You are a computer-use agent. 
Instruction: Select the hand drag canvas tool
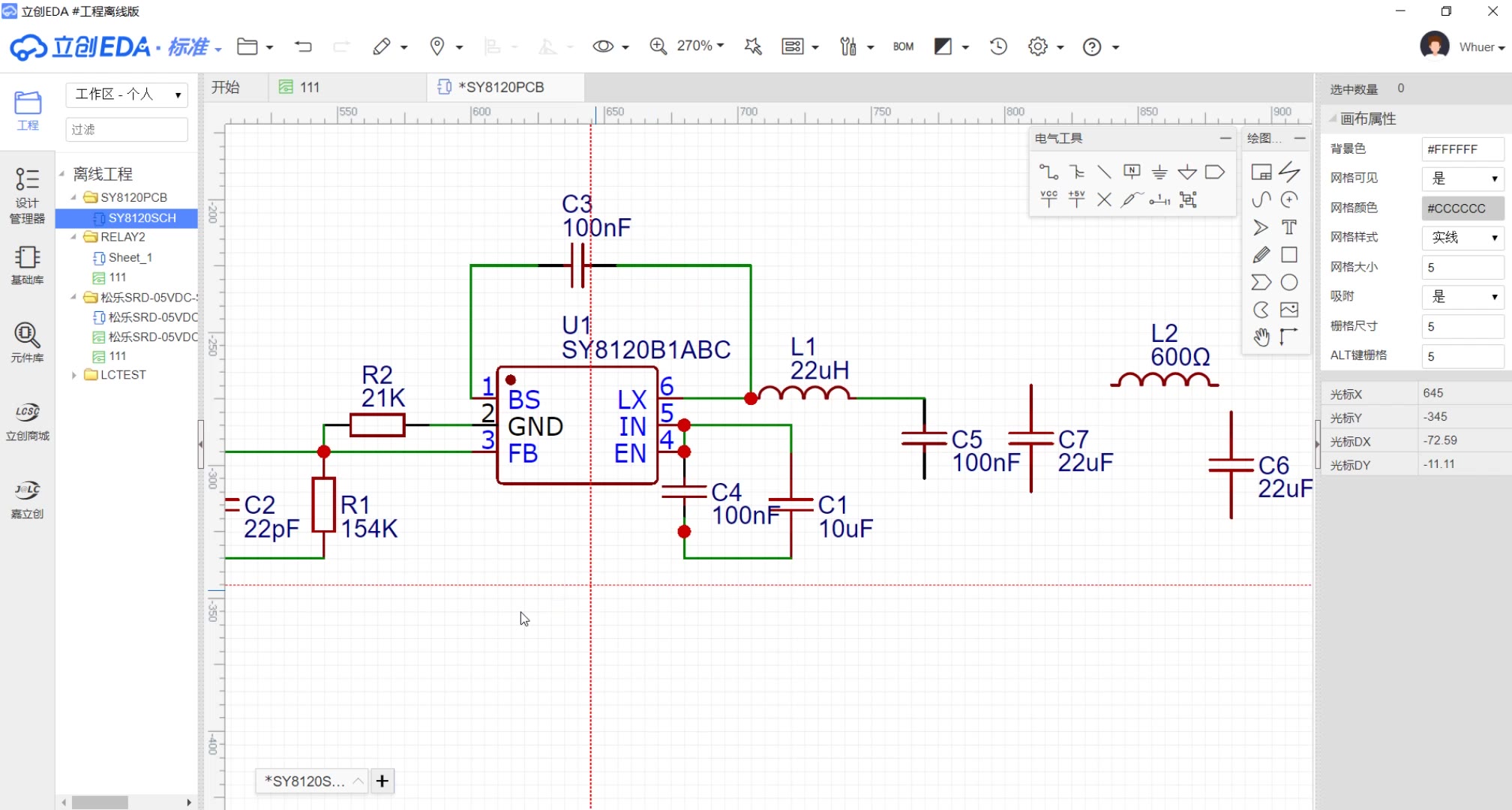(x=1261, y=337)
